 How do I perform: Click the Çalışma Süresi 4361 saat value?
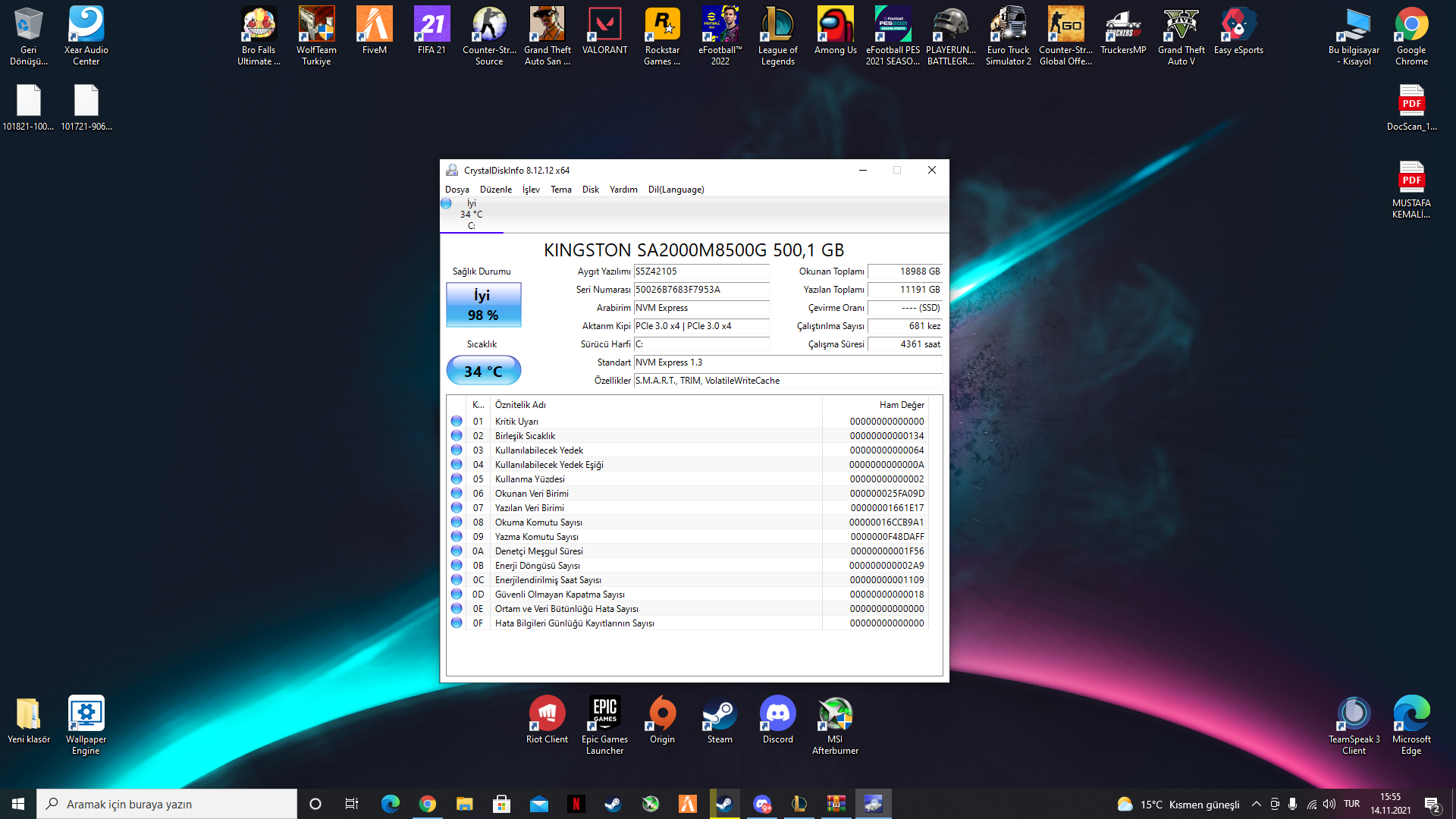coord(905,344)
